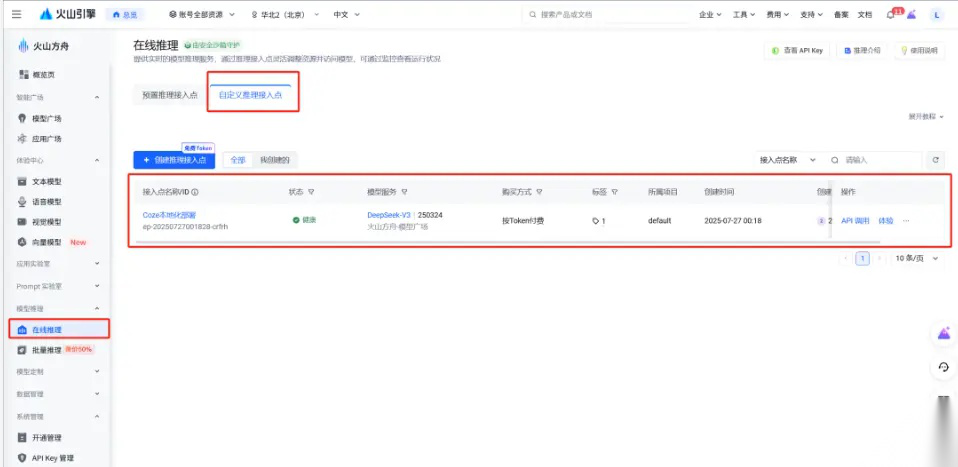
Task: Click the 火山方舟 product icon
Action: pyautogui.click(x=23, y=46)
